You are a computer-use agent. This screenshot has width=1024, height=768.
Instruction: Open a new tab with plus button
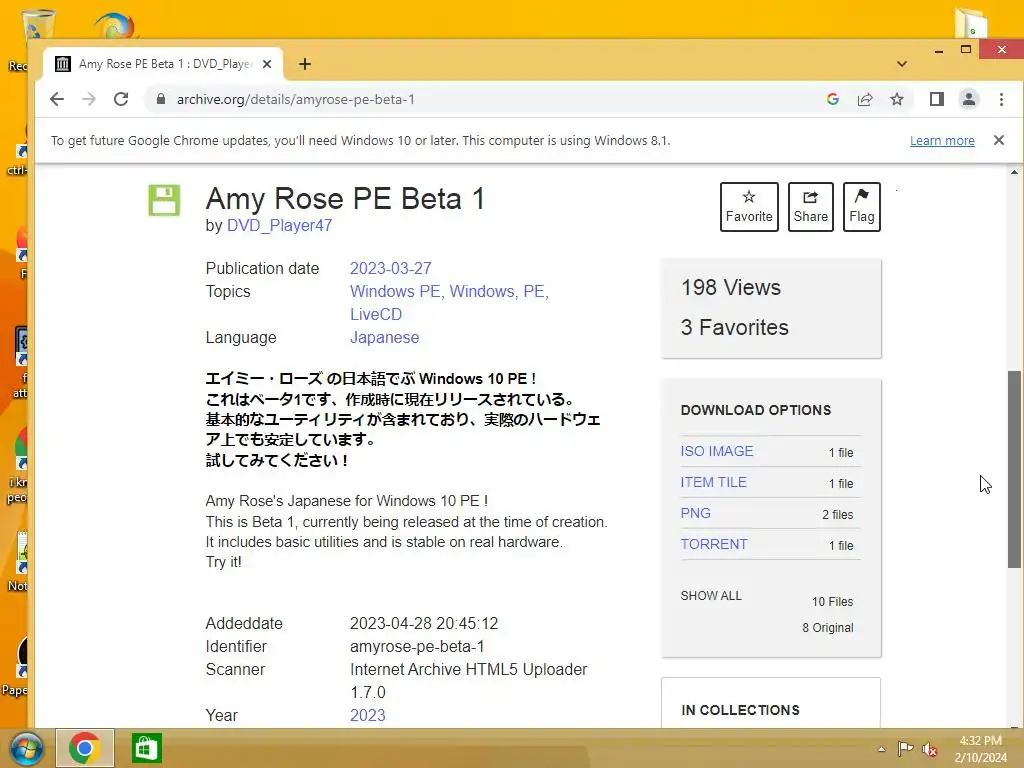pos(304,64)
